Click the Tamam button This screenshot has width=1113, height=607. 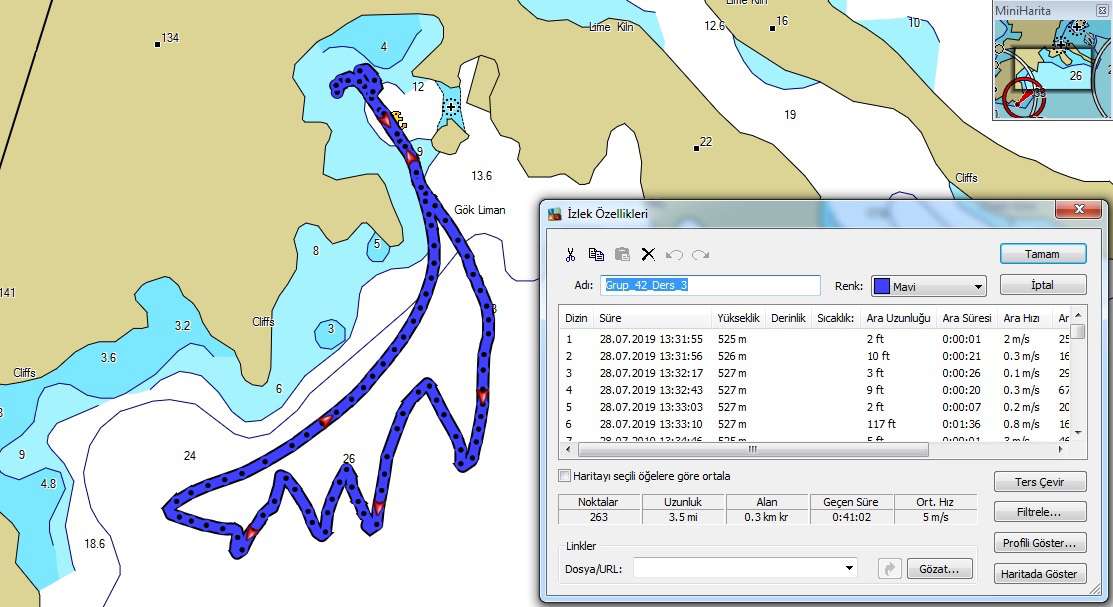point(1043,253)
